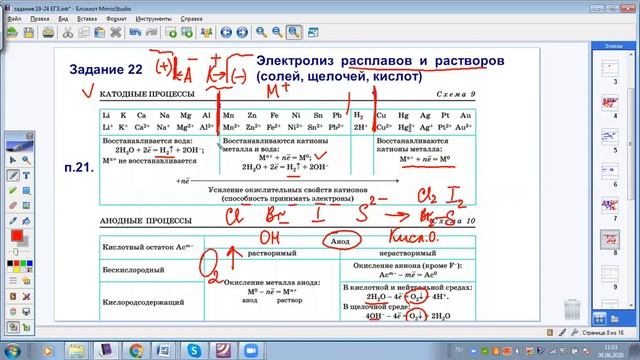Pick the green color swatch

[23, 264]
